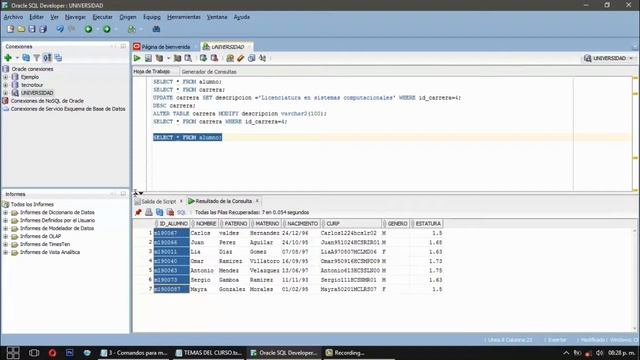Open the Recording taskbar item
This screenshot has width=640, height=360.
(345, 353)
